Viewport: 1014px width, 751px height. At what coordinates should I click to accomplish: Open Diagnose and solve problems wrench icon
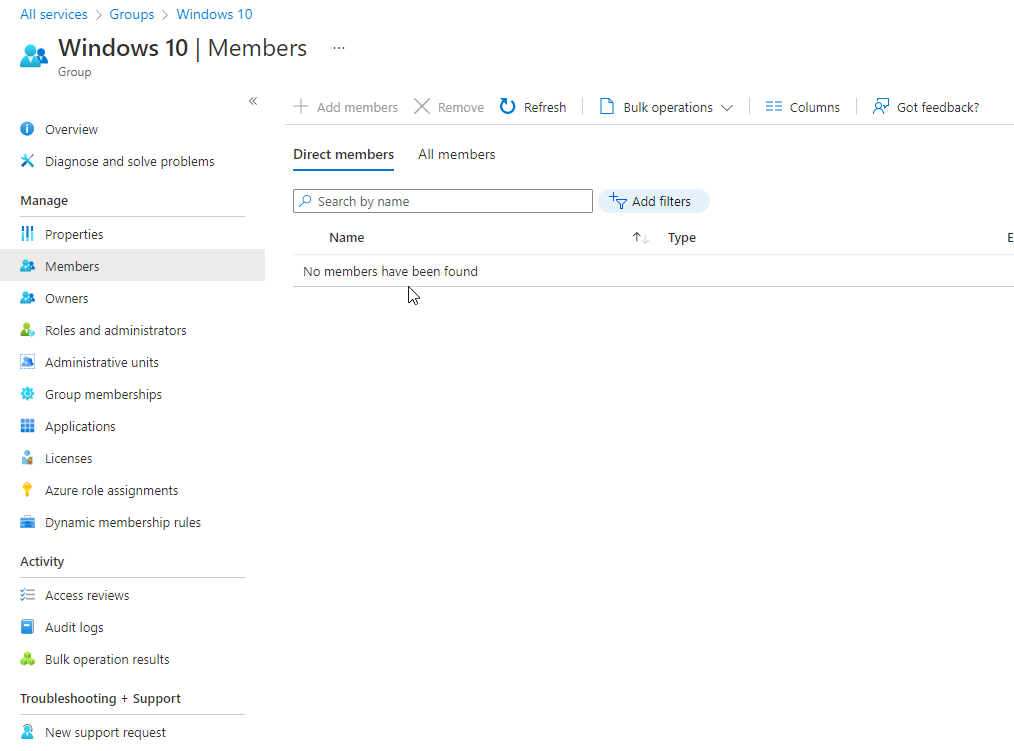point(27,161)
